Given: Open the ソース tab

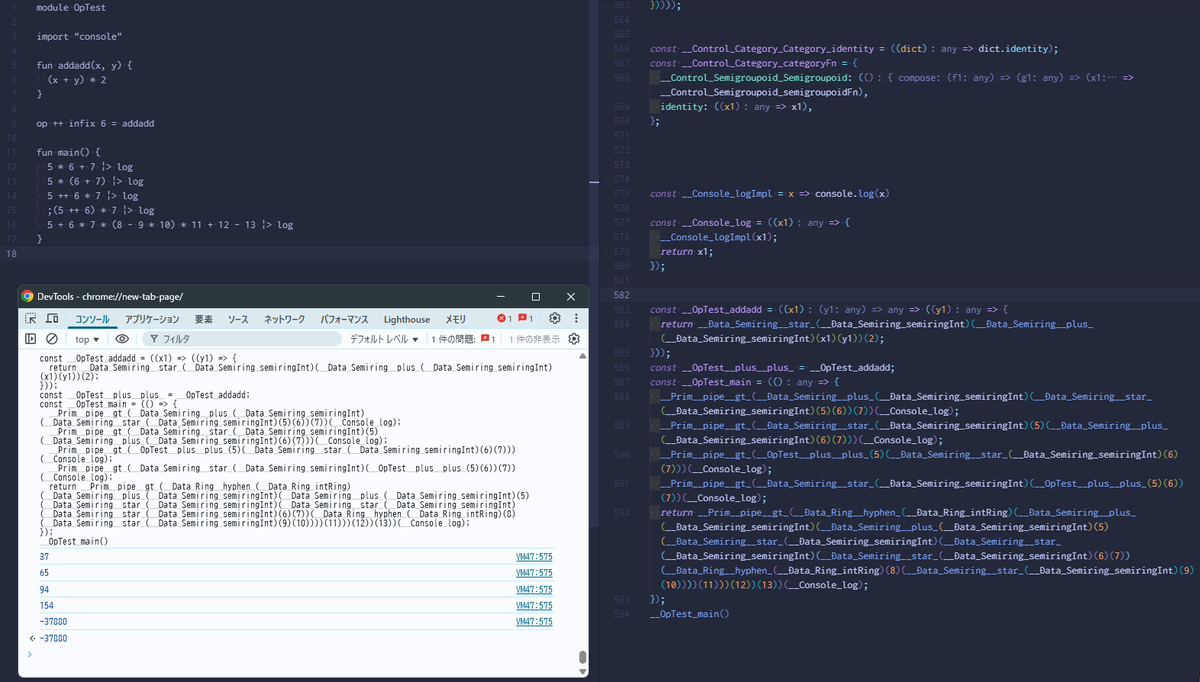Looking at the screenshot, I should (x=238, y=319).
